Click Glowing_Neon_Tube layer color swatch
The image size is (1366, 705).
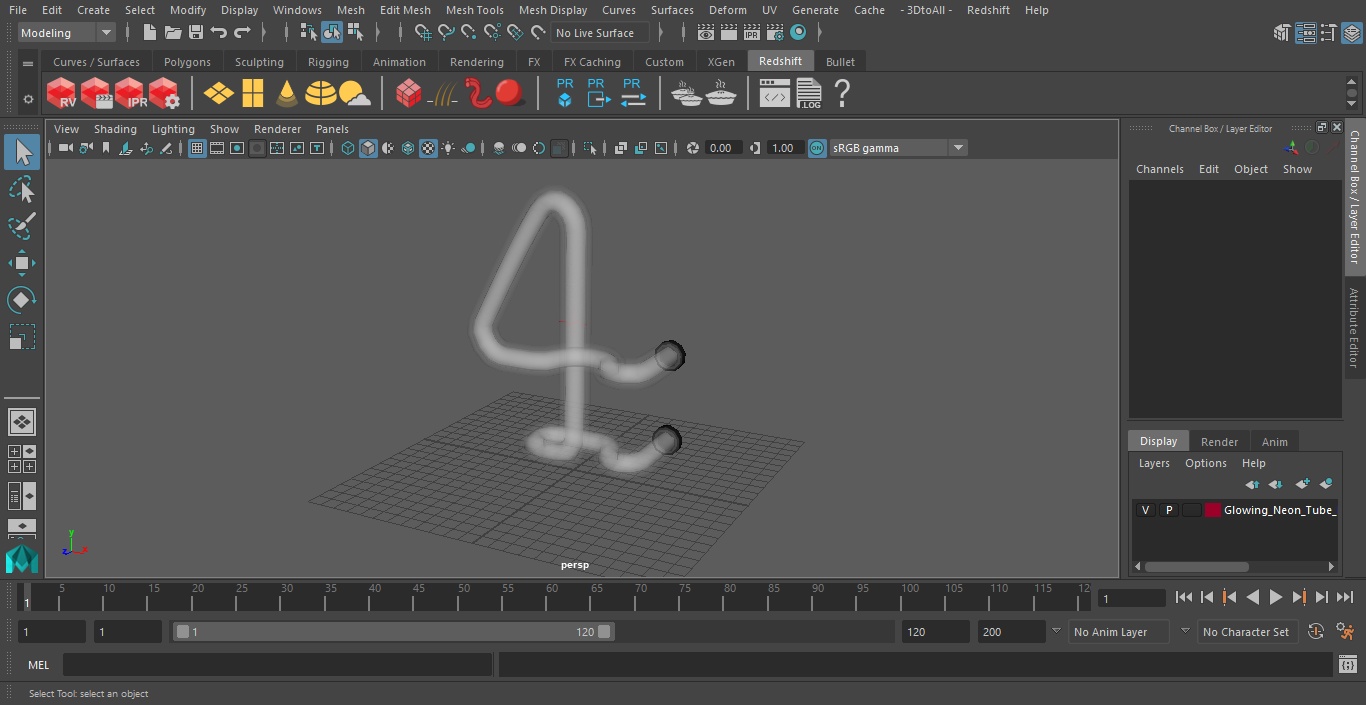pos(1213,510)
